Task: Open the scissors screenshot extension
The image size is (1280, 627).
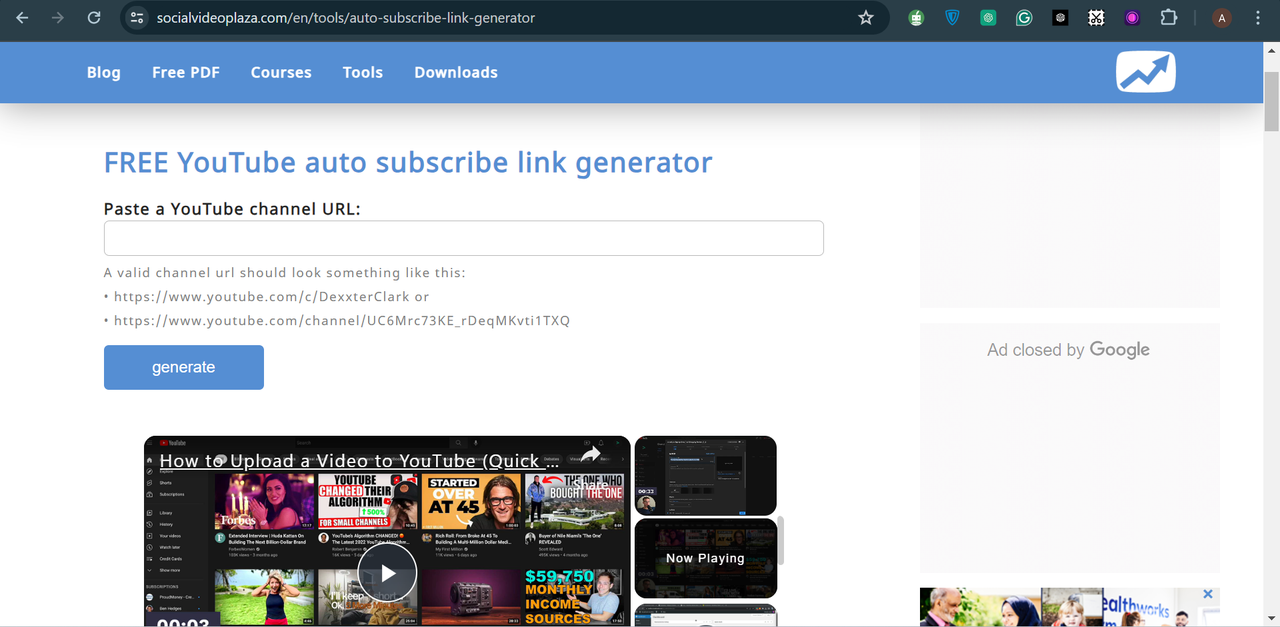Action: coord(1096,18)
